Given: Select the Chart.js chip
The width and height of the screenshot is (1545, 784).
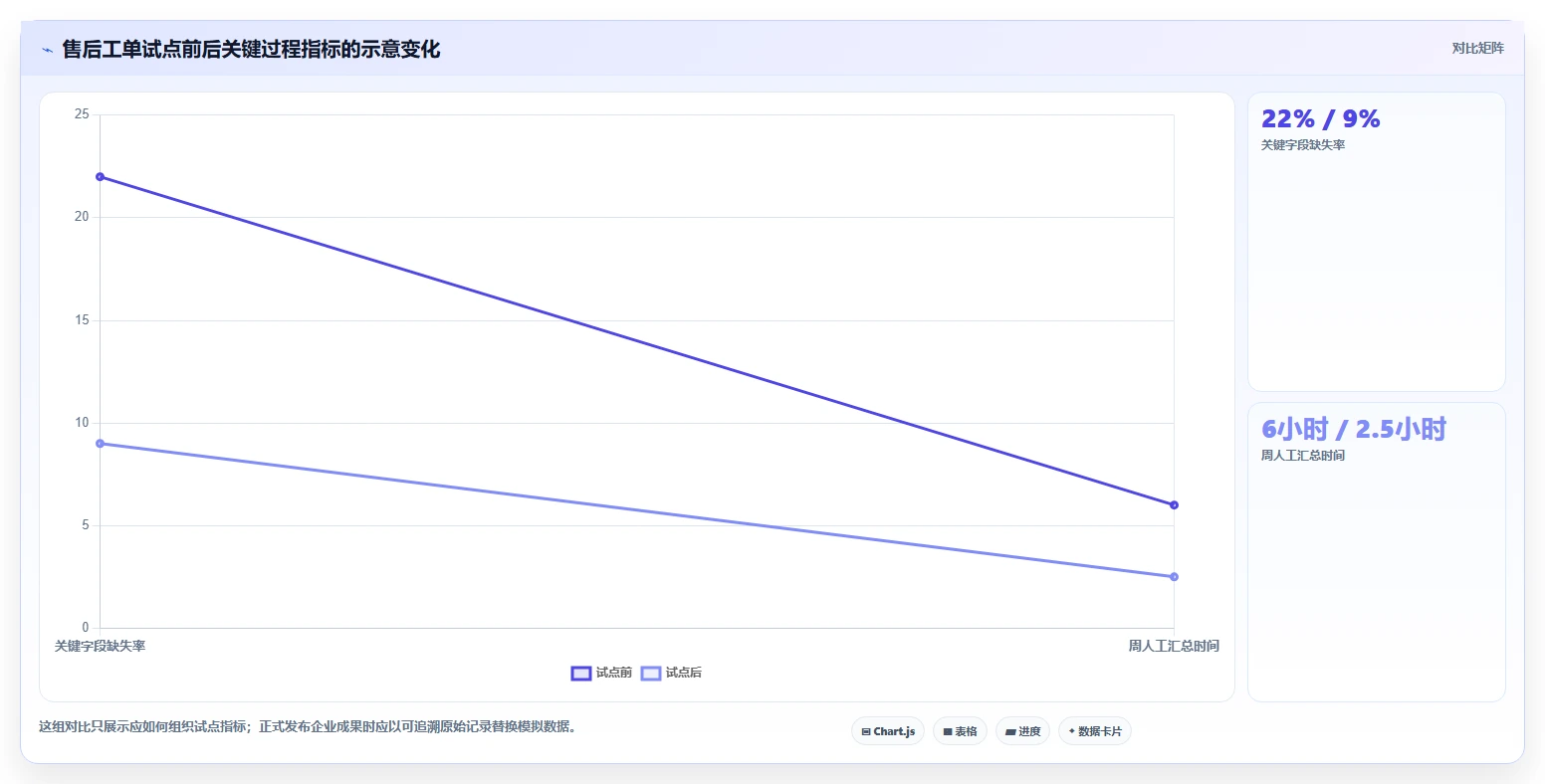Looking at the screenshot, I should (888, 731).
